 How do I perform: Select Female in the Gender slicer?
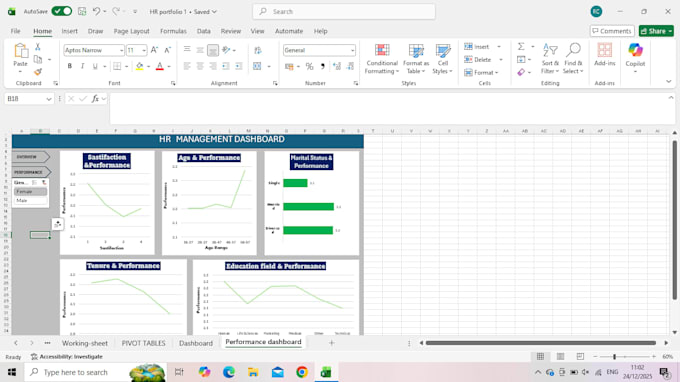pyautogui.click(x=30, y=192)
